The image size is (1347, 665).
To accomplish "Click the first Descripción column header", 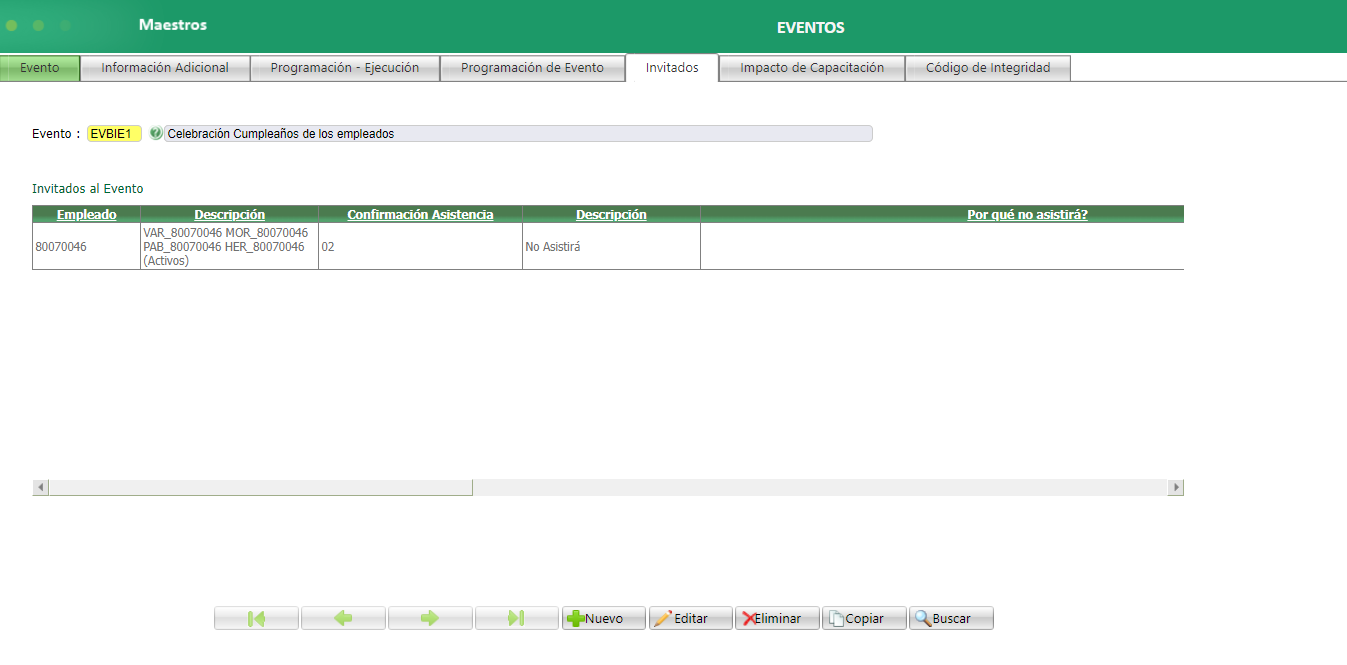I will tap(229, 214).
